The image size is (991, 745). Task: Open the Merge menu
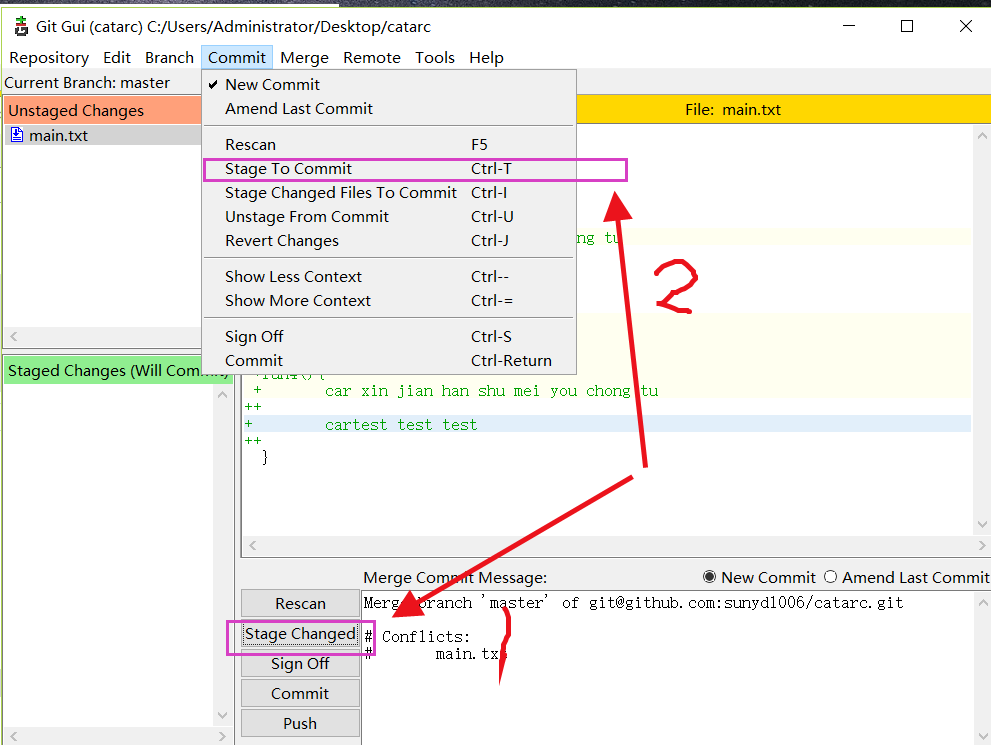click(304, 57)
